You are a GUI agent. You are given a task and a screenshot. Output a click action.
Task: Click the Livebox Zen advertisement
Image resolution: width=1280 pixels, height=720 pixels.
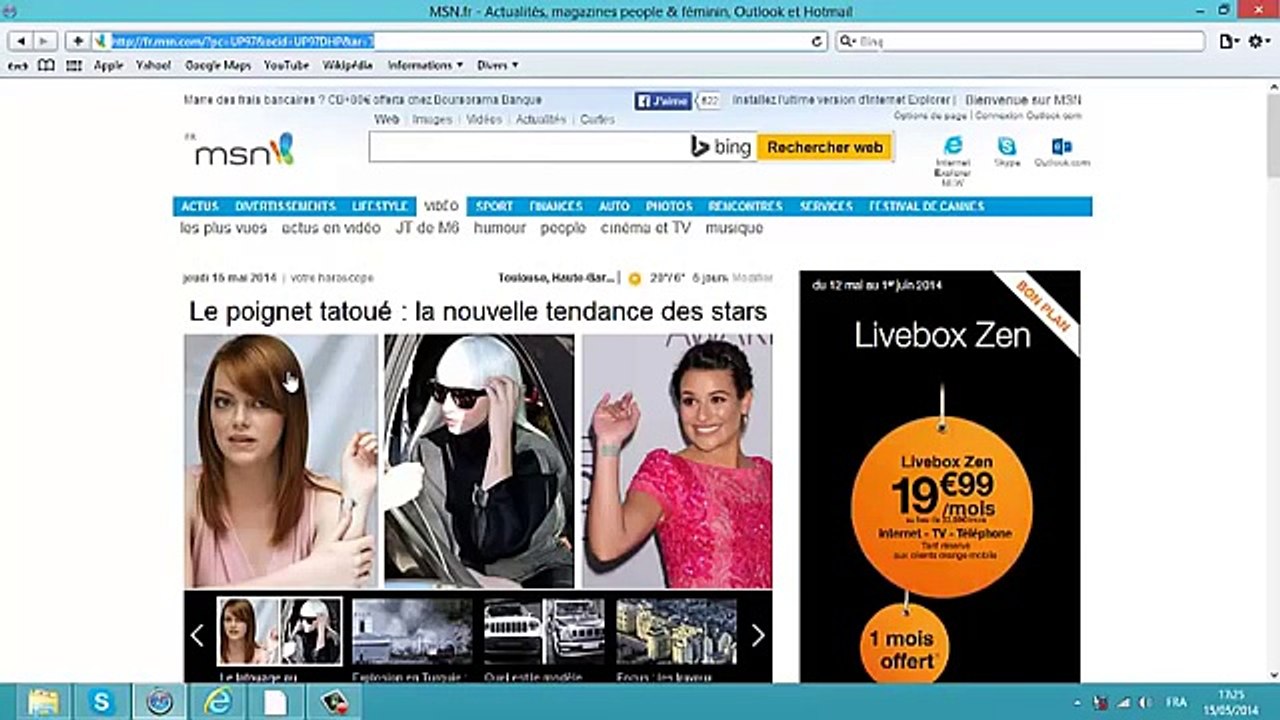940,476
